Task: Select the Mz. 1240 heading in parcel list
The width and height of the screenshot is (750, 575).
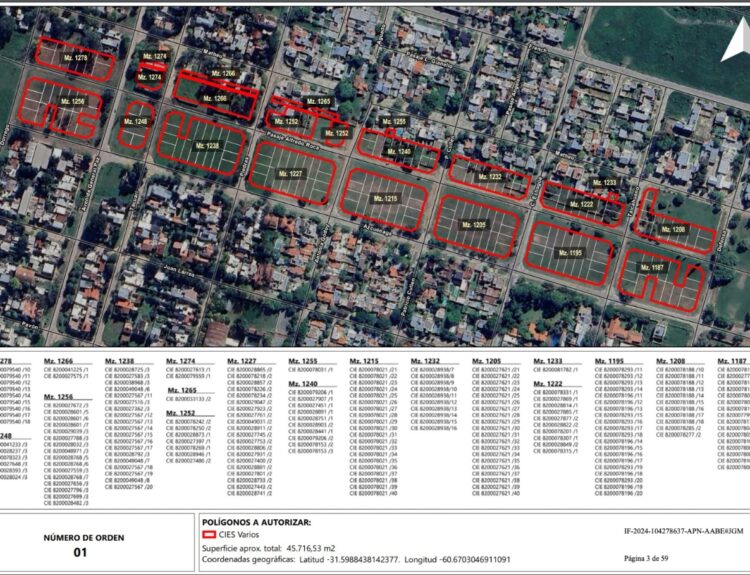Action: (x=303, y=383)
